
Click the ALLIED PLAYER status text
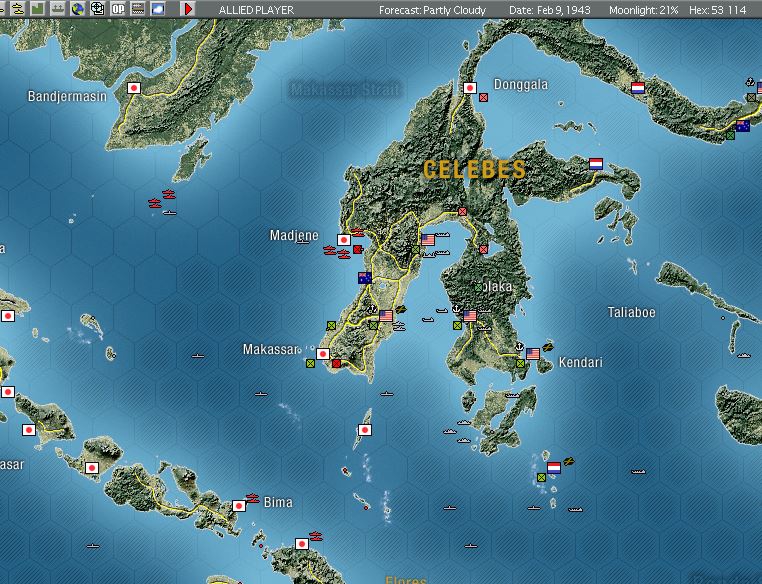(256, 10)
